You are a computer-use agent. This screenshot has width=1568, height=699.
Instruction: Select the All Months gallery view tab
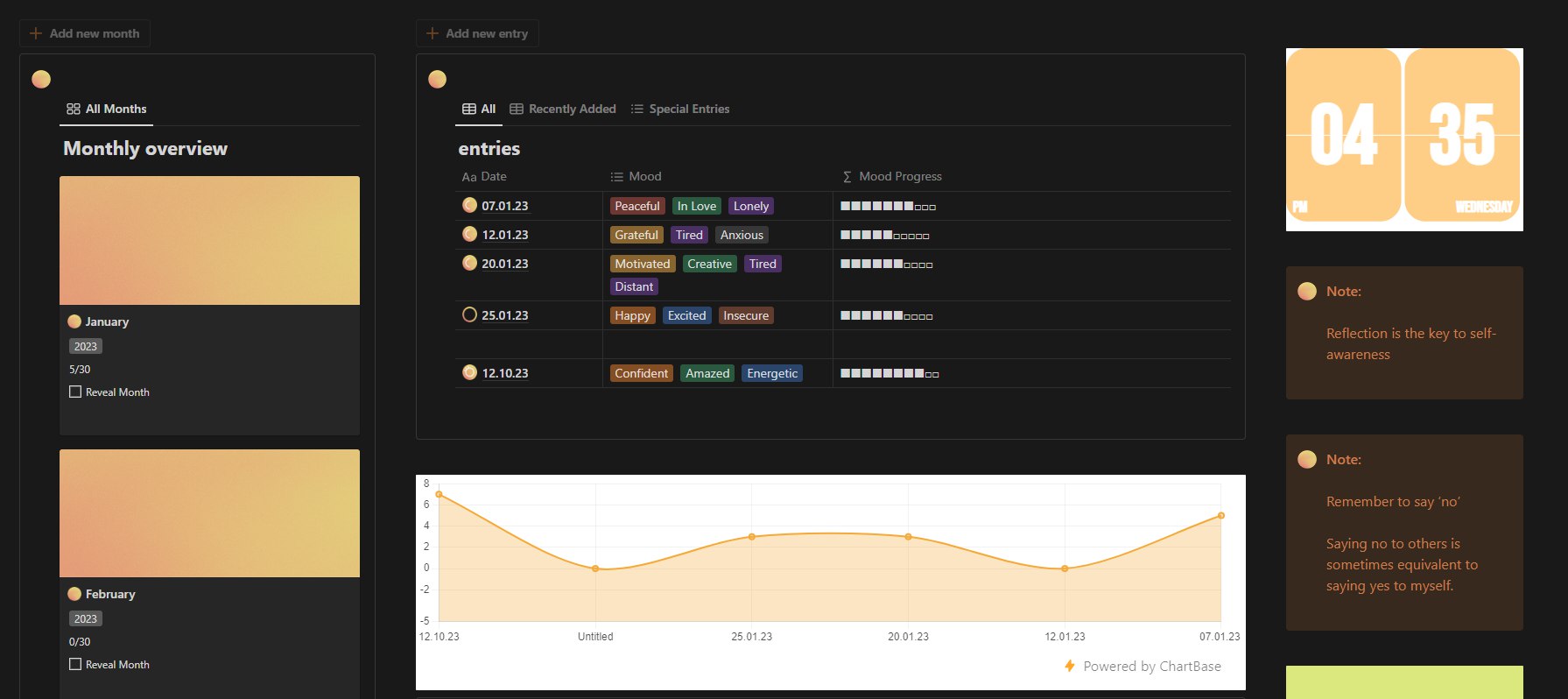(x=107, y=109)
